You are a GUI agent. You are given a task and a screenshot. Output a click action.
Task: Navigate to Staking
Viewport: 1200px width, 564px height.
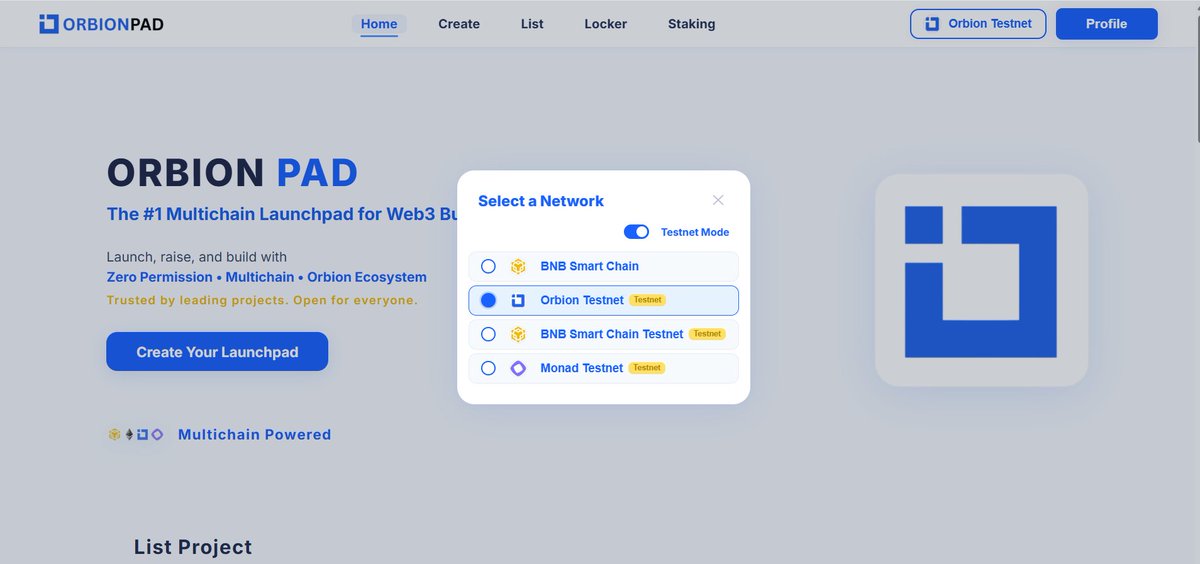point(692,24)
